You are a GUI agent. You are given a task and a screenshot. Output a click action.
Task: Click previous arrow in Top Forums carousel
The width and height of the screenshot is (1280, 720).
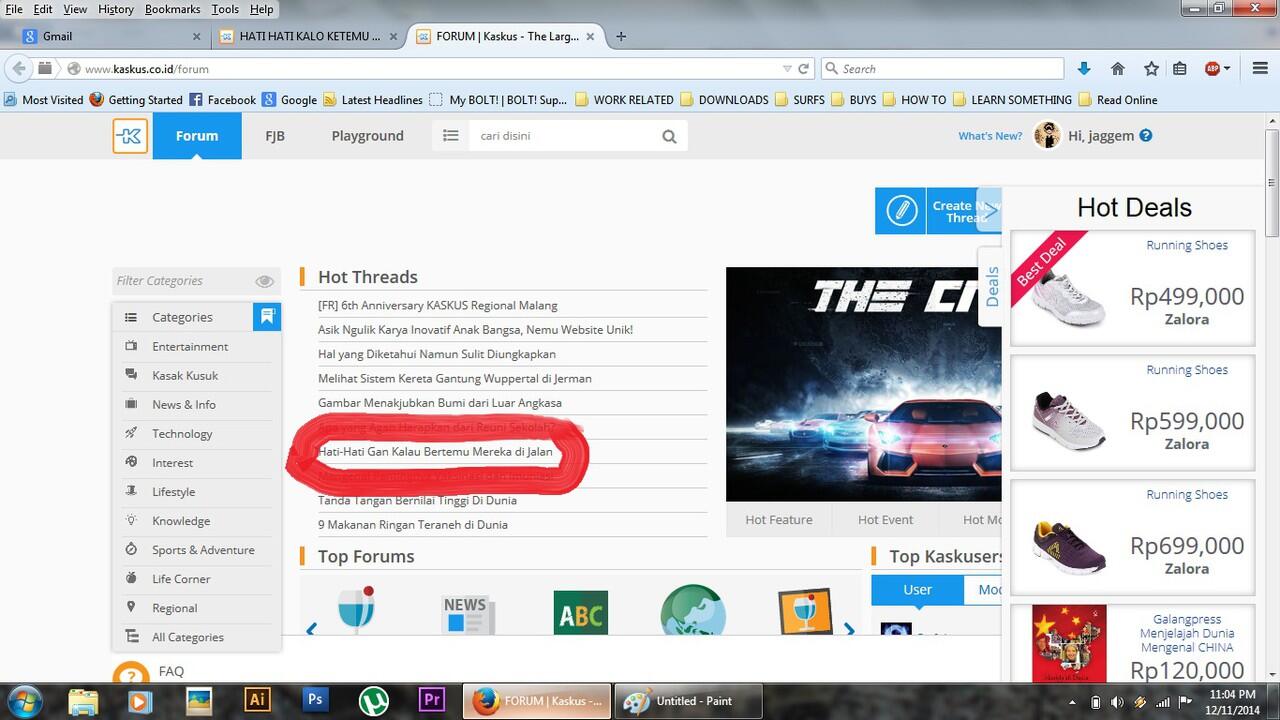coord(311,629)
